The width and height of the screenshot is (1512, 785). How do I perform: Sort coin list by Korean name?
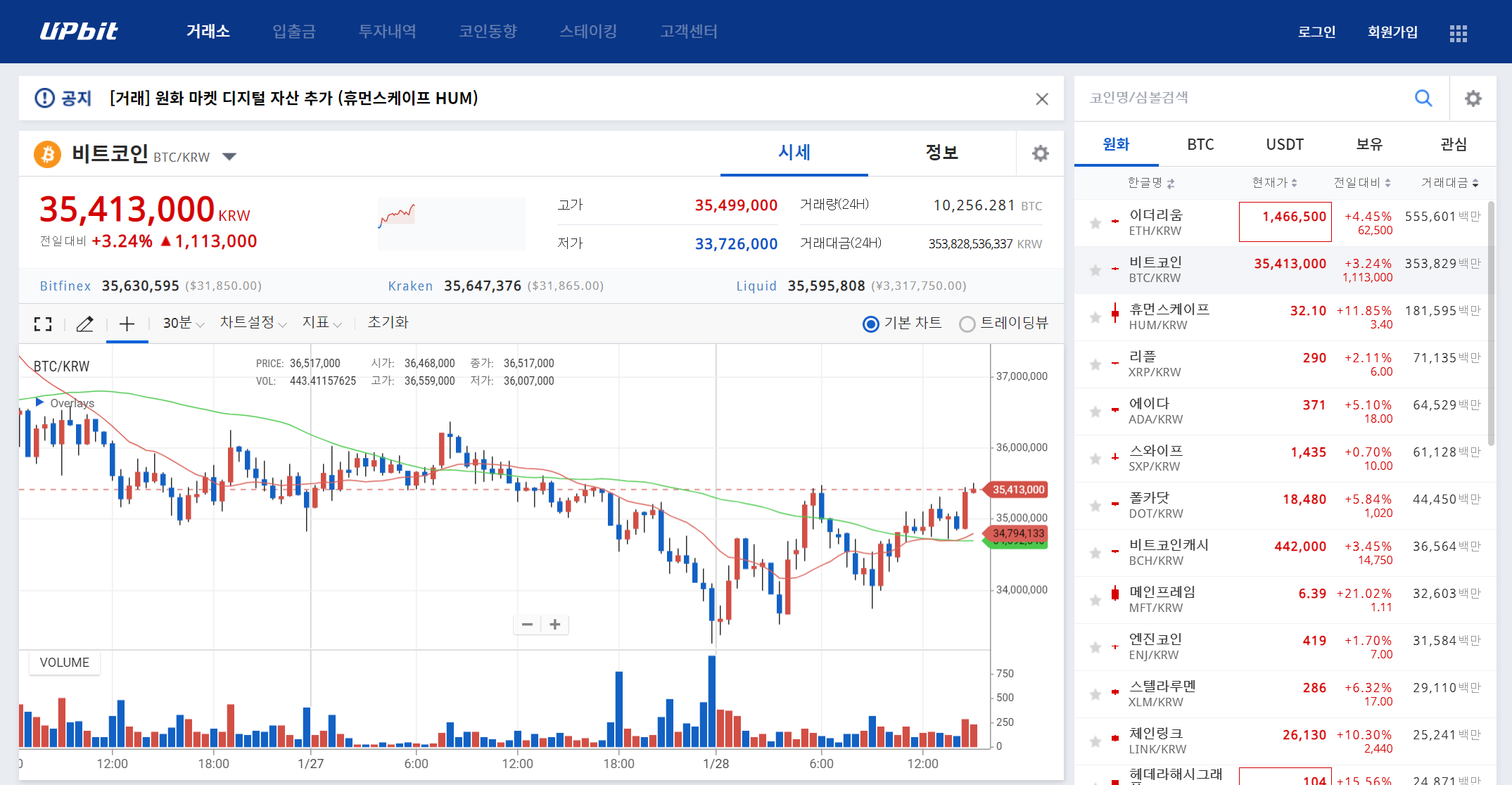[x=1151, y=183]
